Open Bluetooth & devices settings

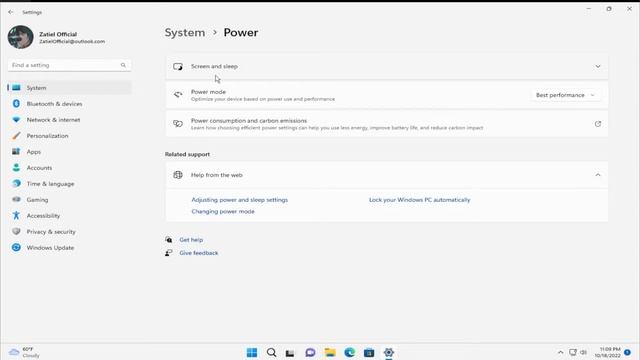click(69, 104)
